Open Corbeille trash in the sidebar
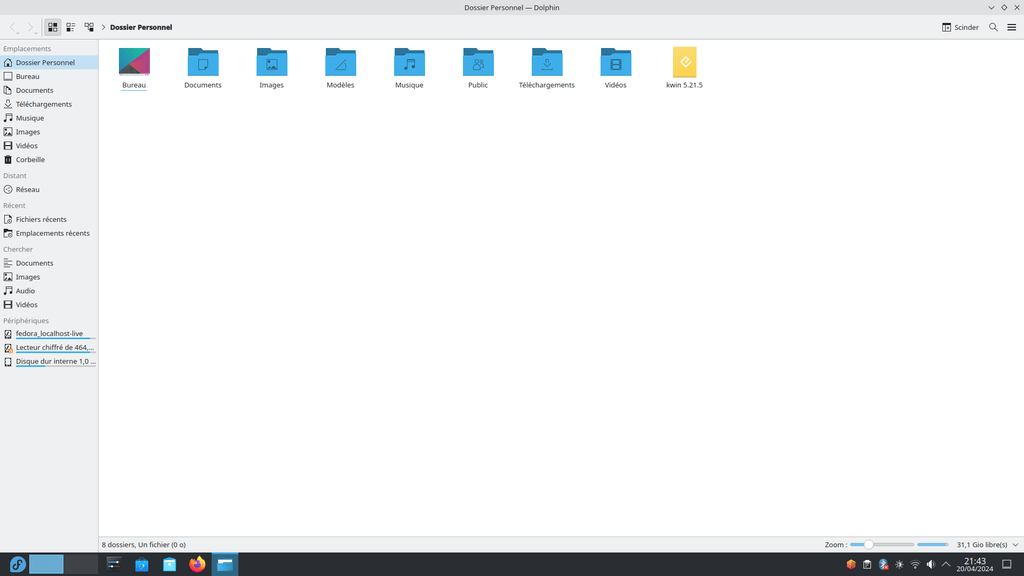The width and height of the screenshot is (1024, 576). (x=49, y=159)
